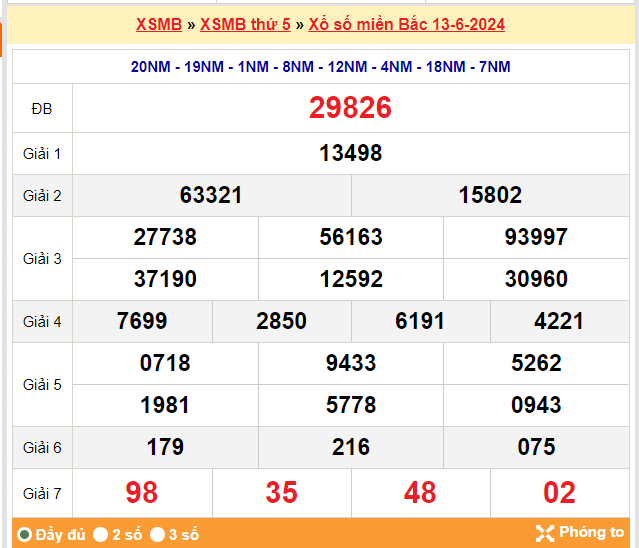The width and height of the screenshot is (639, 548).
Task: Select the Giải 1 result 13498
Action: click(x=350, y=153)
